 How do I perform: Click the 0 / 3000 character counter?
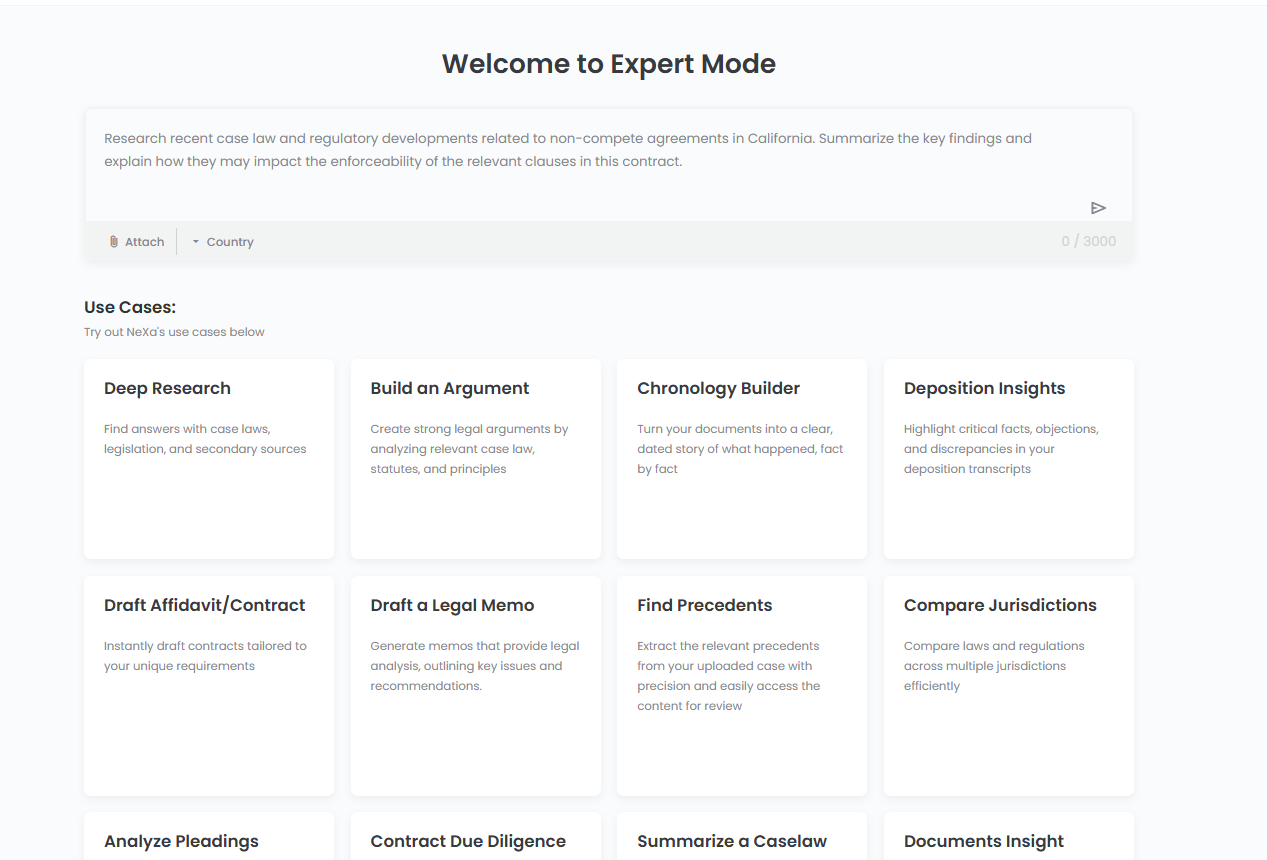click(x=1088, y=241)
